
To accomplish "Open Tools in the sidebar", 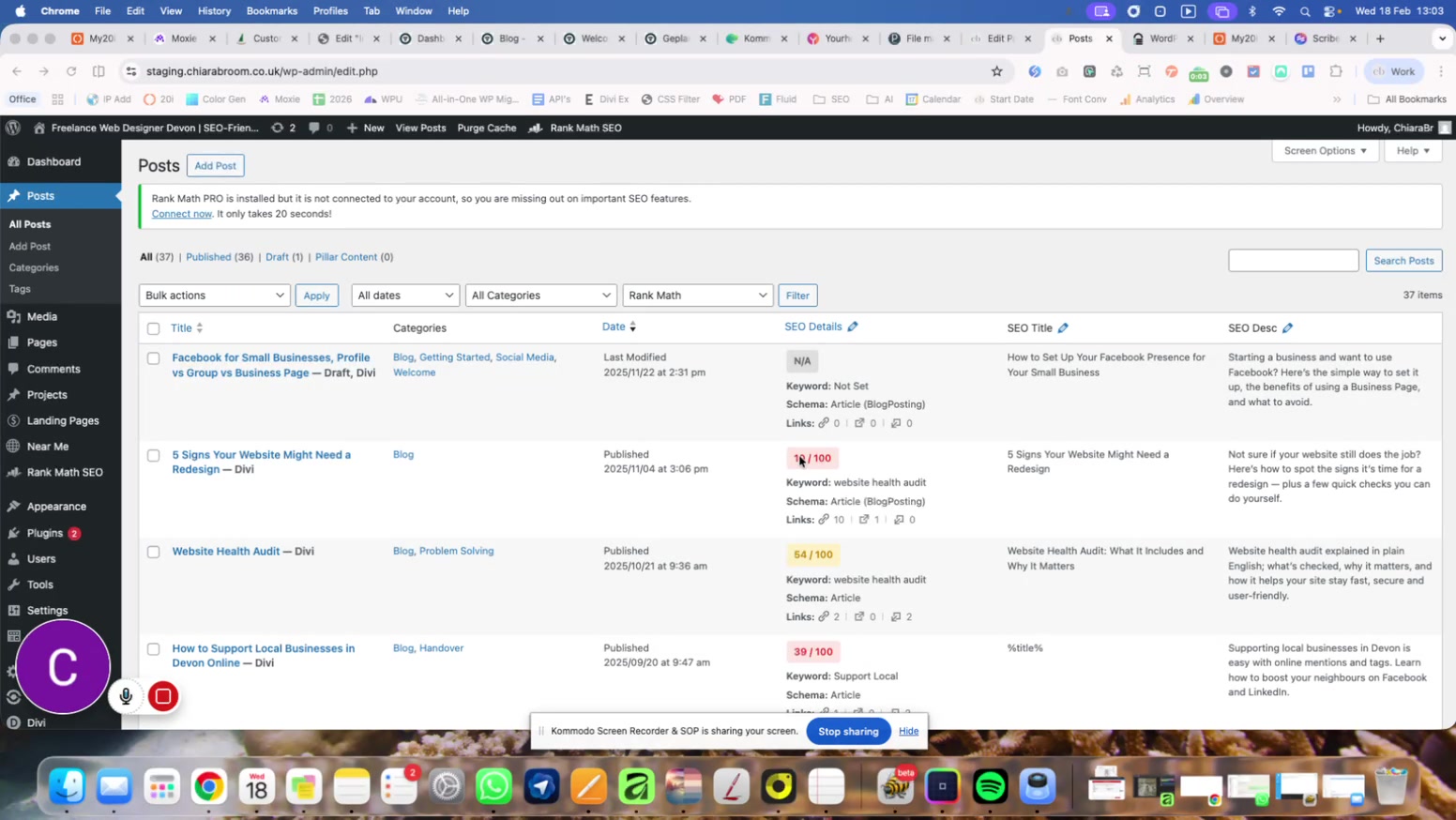I will (x=39, y=585).
